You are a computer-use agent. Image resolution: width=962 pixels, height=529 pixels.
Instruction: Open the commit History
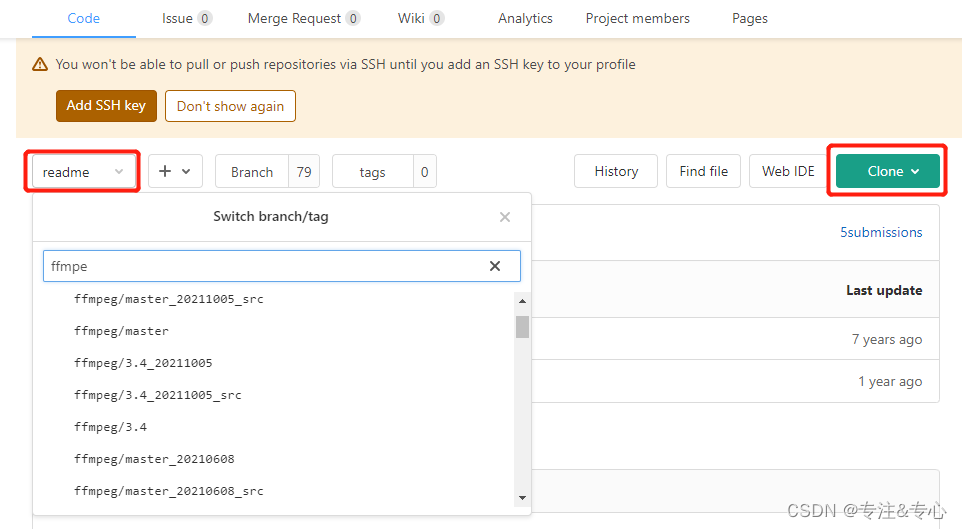click(616, 171)
